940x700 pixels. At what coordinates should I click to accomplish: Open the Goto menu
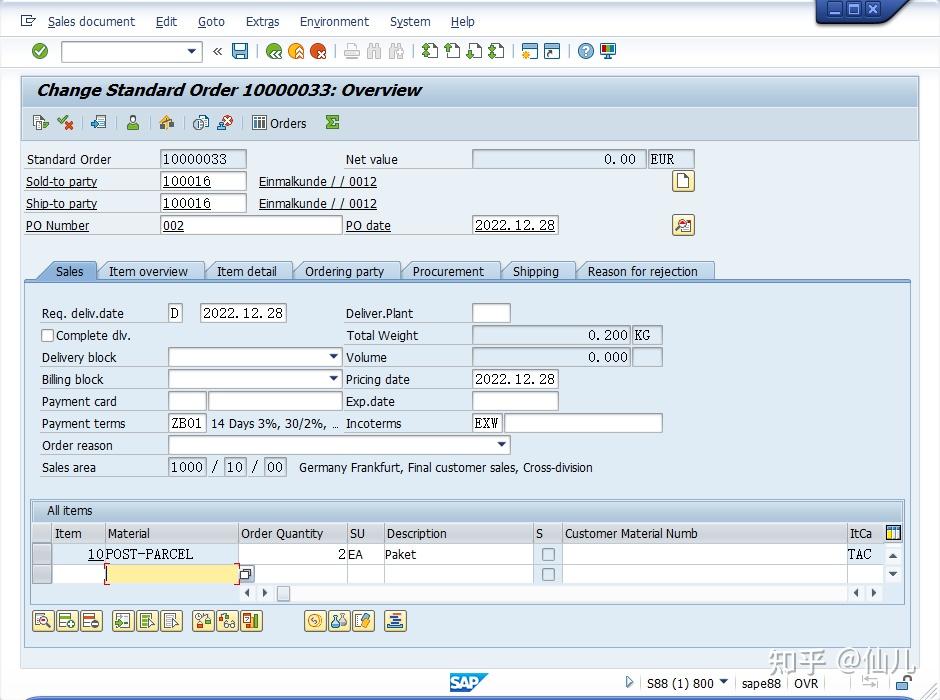click(x=211, y=21)
